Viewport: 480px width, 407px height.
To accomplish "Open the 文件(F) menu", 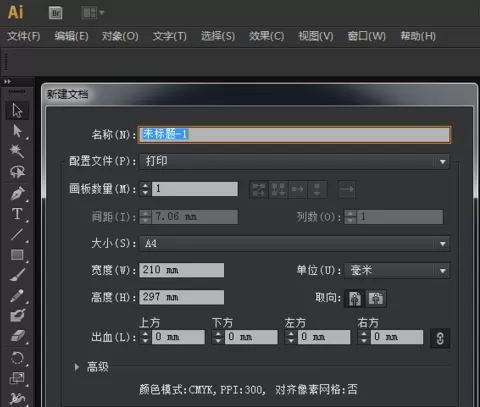I will click(24, 36).
